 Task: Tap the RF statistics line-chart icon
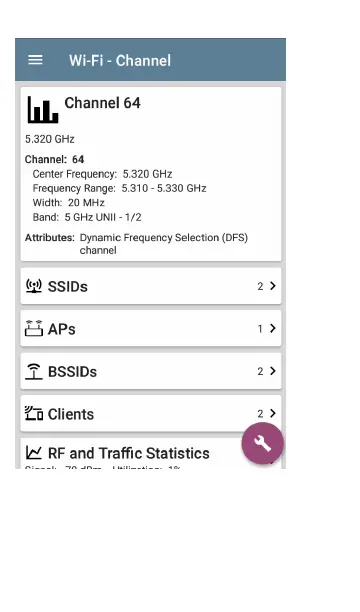coord(34,453)
